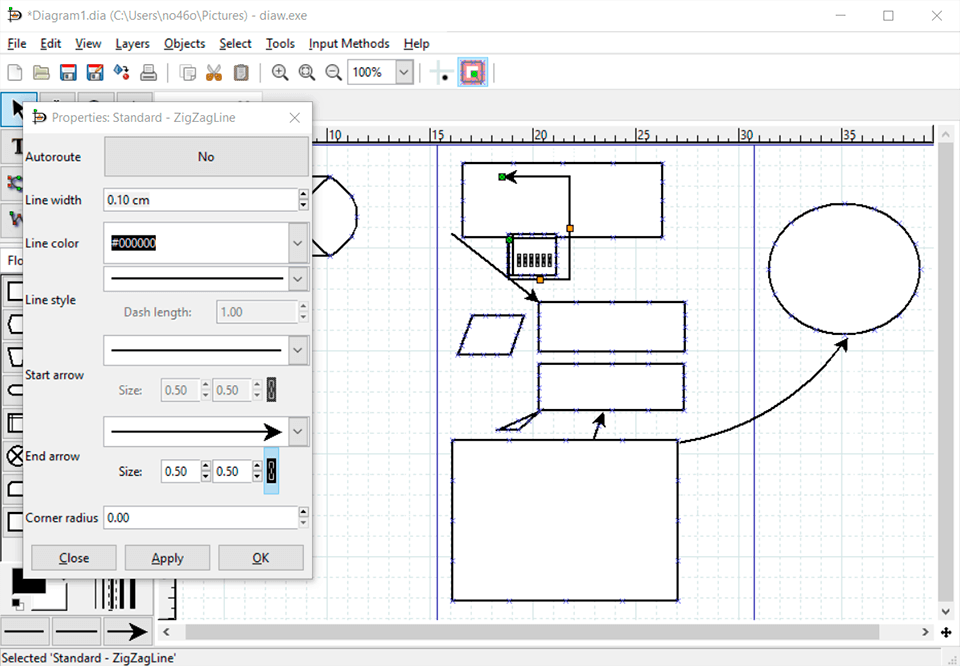Toggle object snapping in toolbar
Viewport: 960px width, 666px height.
(472, 72)
